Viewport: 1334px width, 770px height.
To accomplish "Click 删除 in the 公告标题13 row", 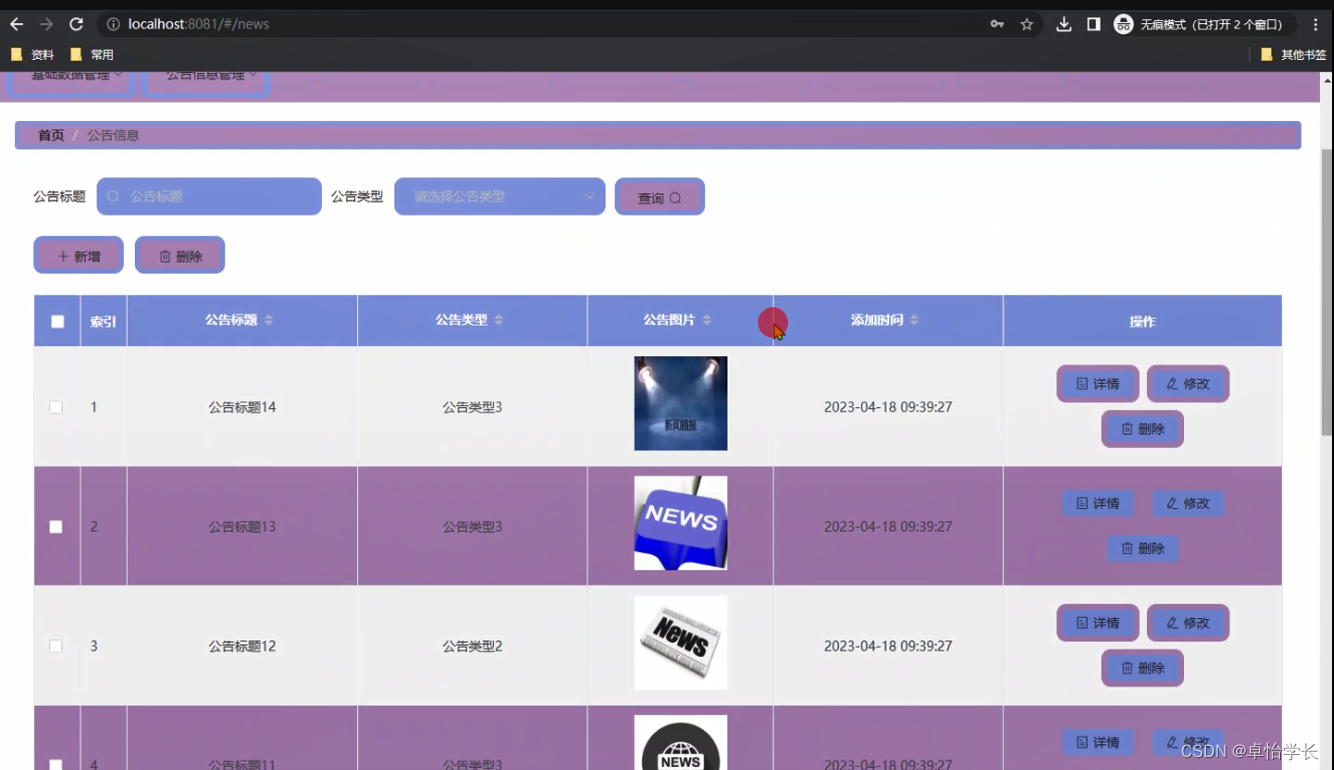I will click(x=1143, y=548).
